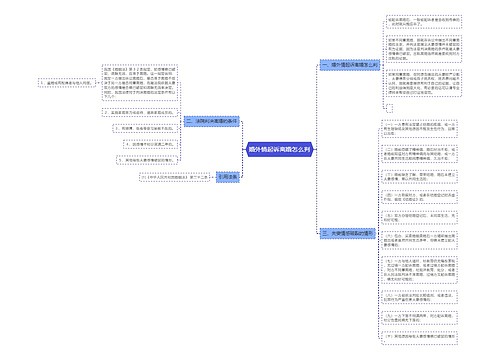The width and height of the screenshot is (500, 360).
Task: Select leaf node starting with 2、
Action: pos(140,113)
